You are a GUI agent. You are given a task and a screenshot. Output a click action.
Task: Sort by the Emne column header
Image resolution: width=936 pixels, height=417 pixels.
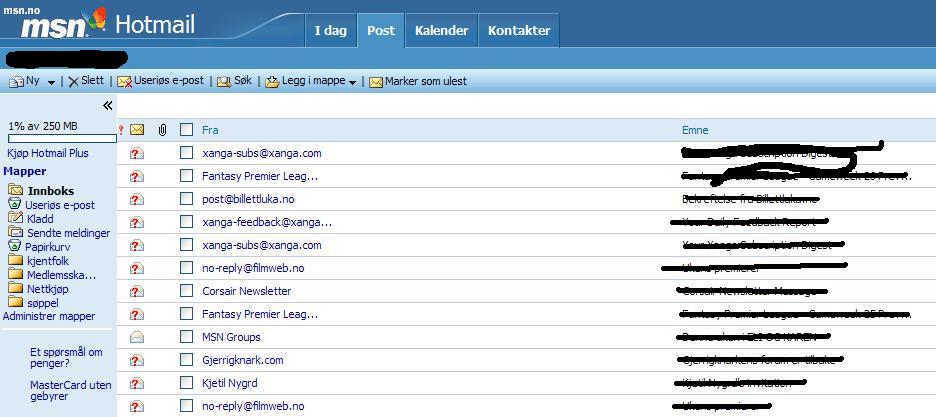tap(695, 130)
